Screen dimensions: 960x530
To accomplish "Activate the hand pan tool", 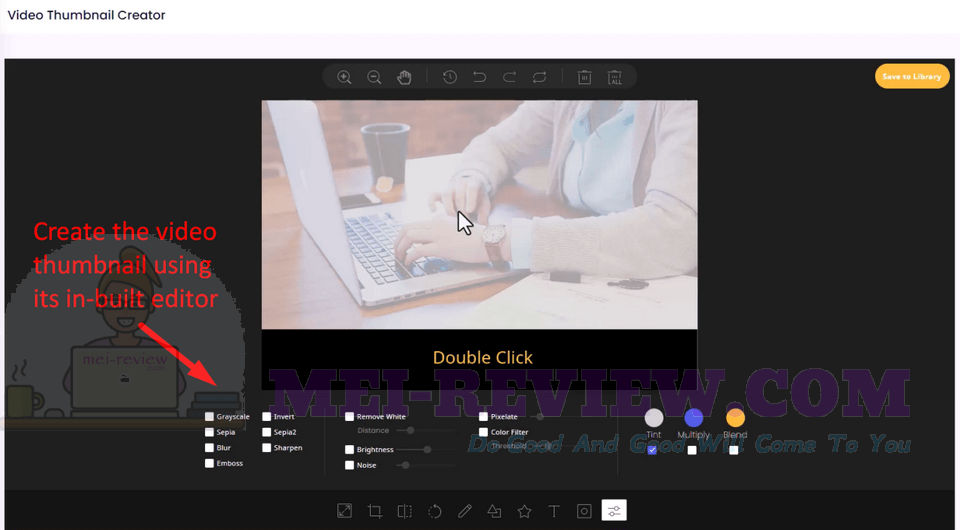I will coord(404,77).
